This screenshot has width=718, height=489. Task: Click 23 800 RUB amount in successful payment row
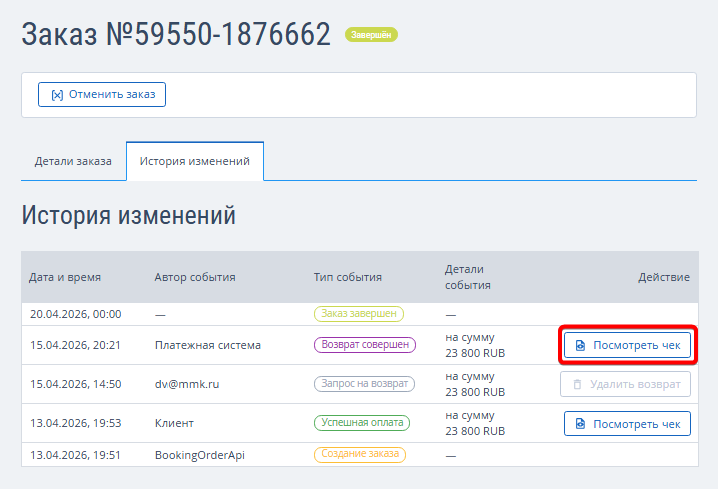475,431
